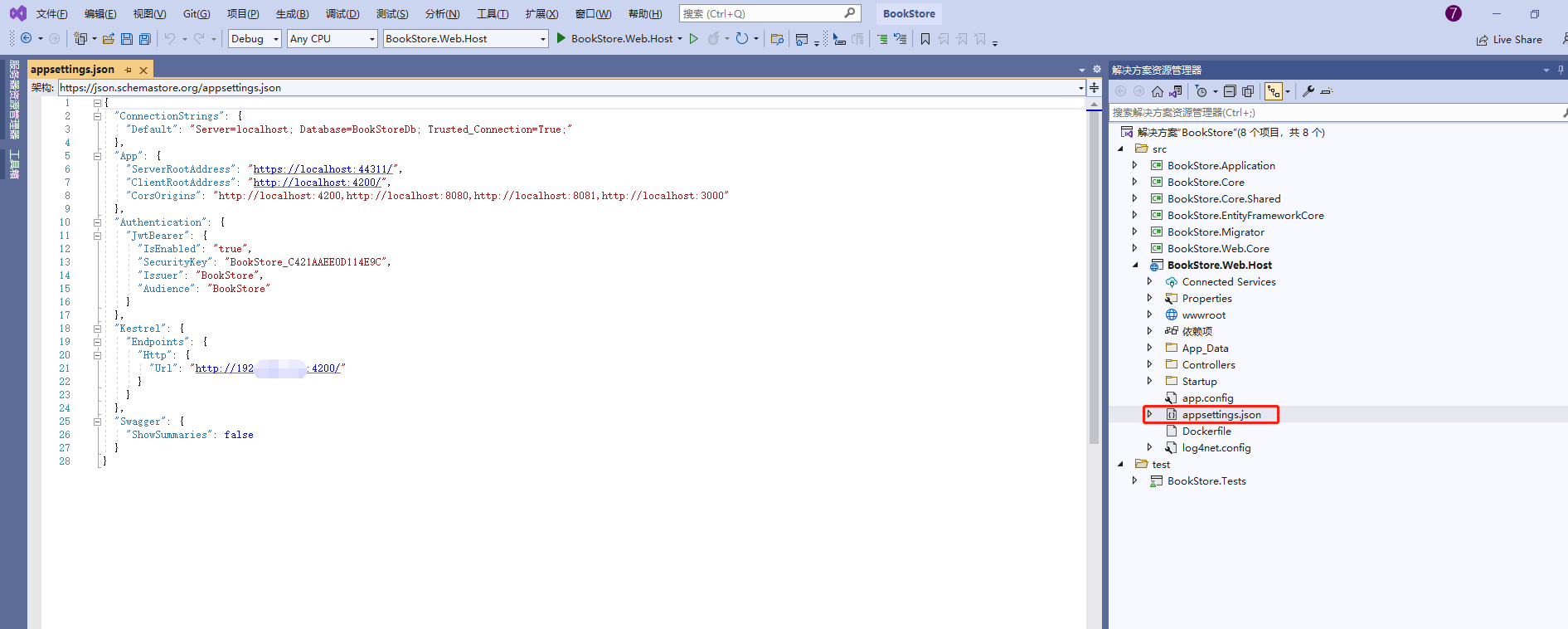Click the comment selected lines icon
Viewport: 1568px width, 629px height.
click(882, 38)
